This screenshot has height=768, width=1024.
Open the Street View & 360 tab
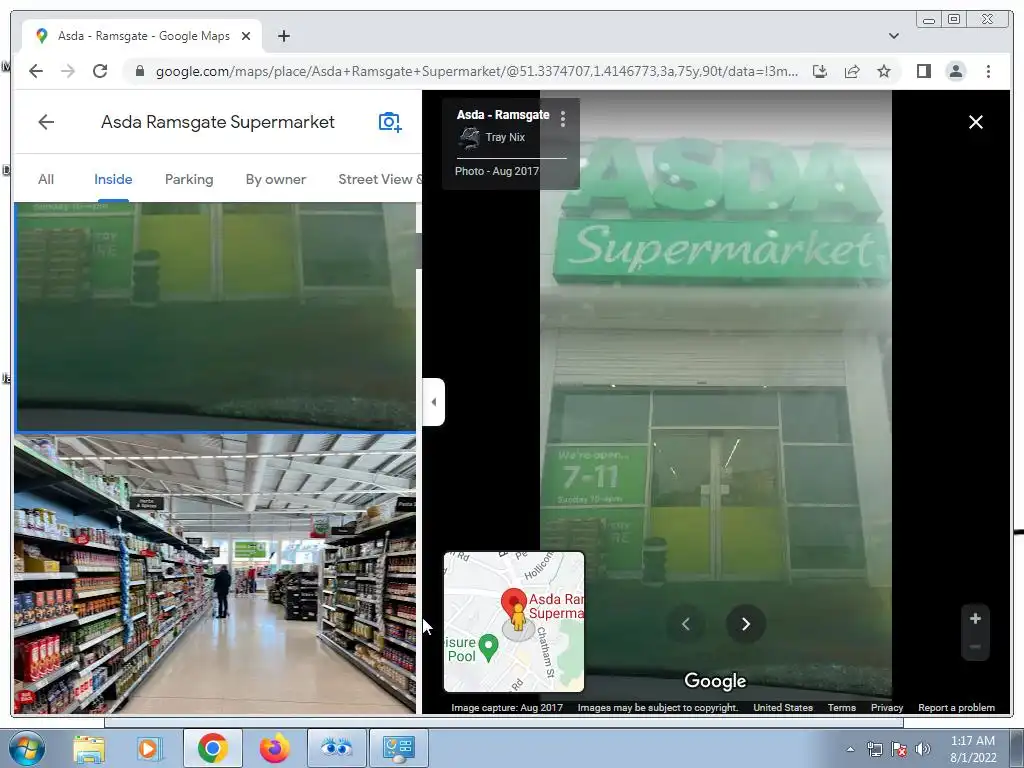point(380,180)
